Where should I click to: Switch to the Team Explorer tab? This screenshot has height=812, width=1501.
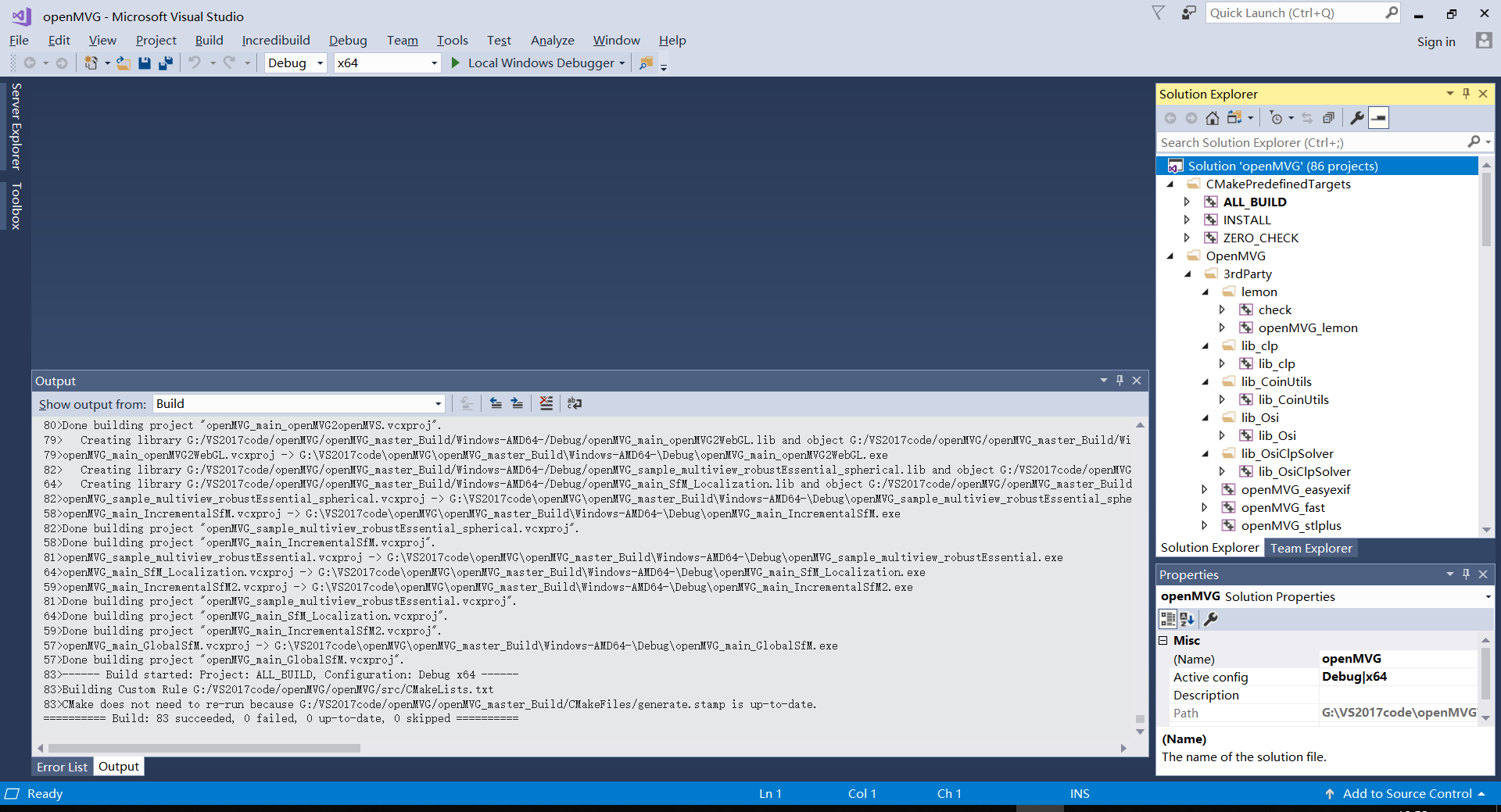tap(1311, 548)
